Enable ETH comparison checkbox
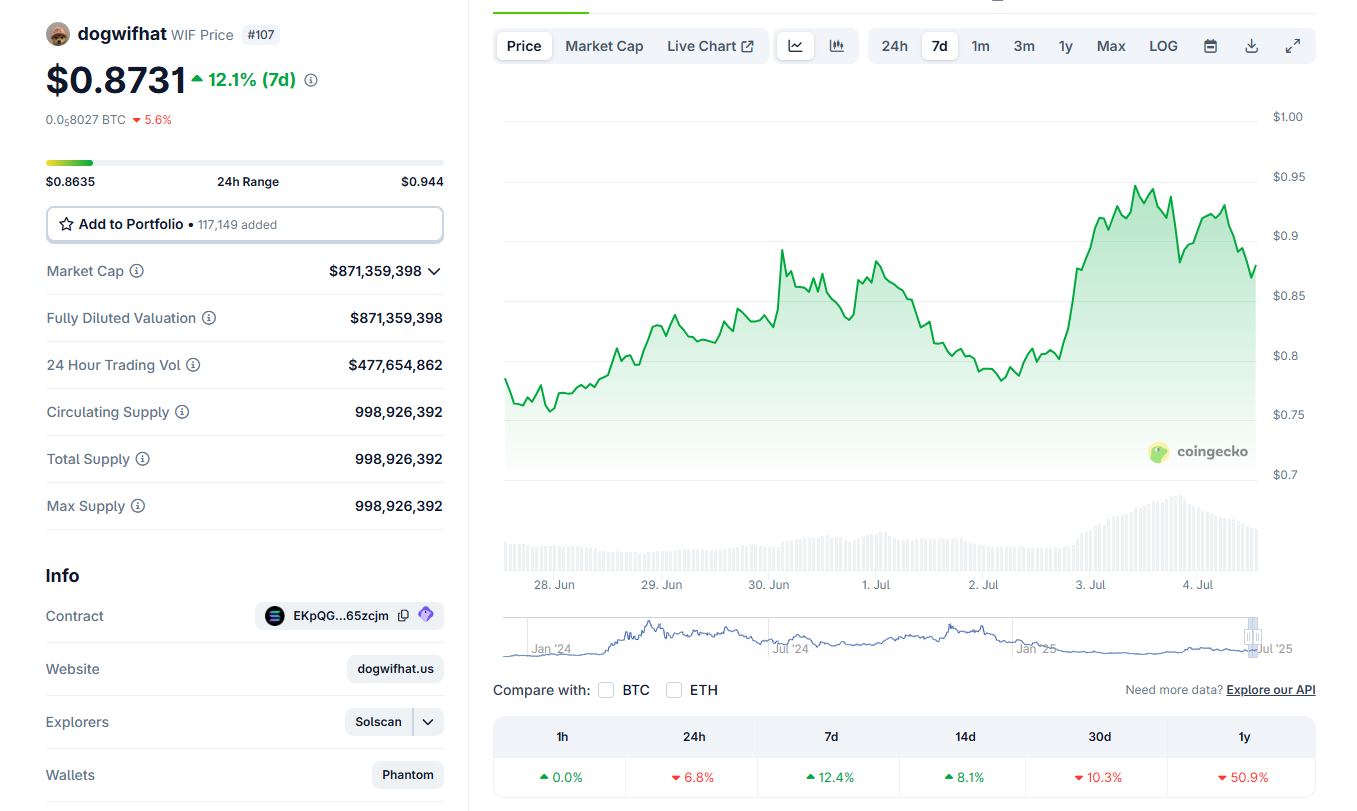This screenshot has width=1357, height=811. (x=674, y=690)
